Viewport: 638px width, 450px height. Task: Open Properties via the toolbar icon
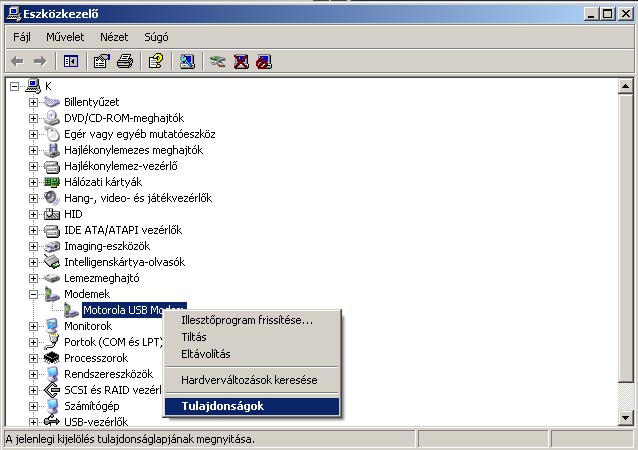click(101, 61)
